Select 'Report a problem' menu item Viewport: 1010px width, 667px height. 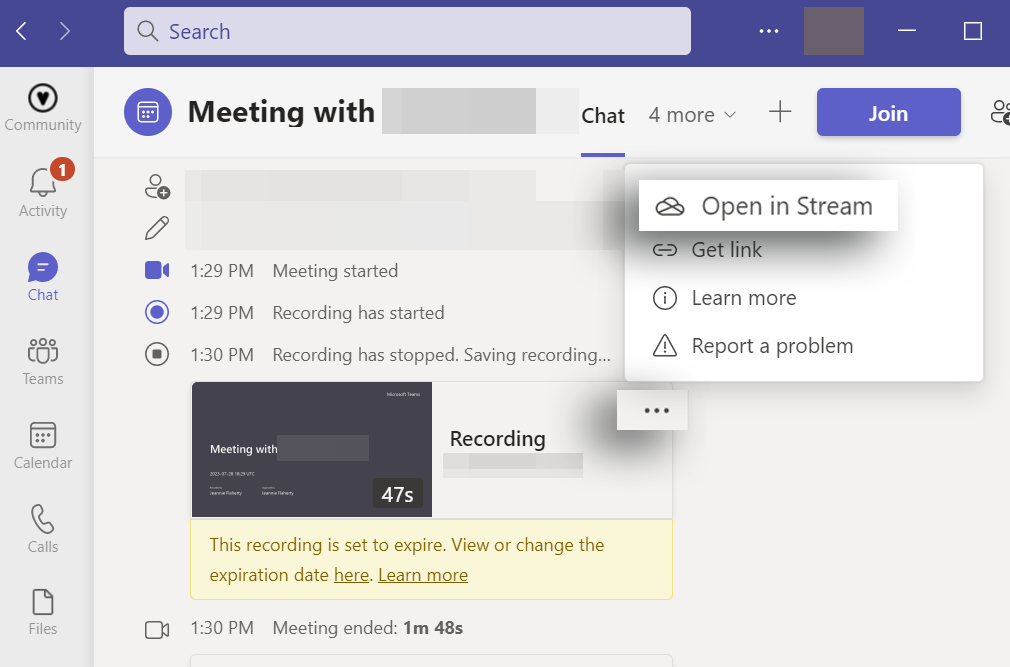click(772, 346)
